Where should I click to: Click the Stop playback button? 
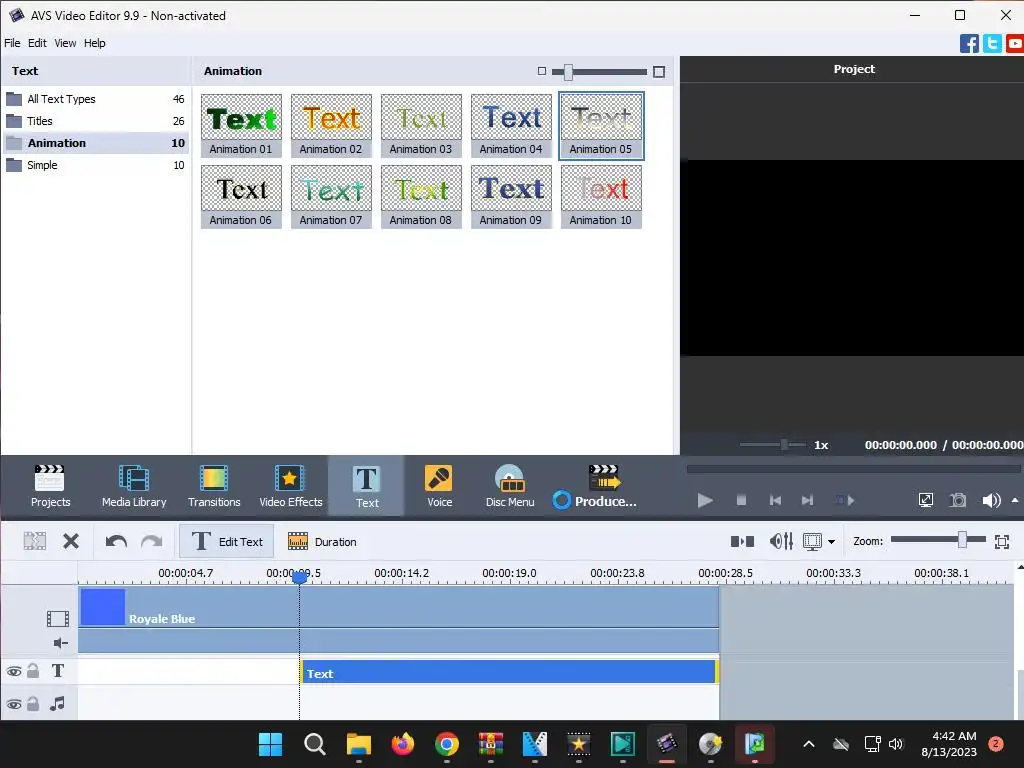[x=741, y=500]
